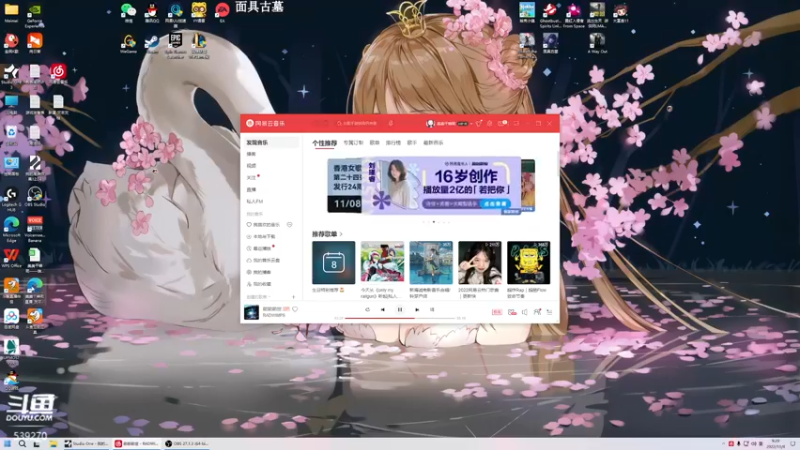Open the 歌手 tab

[x=412, y=143]
